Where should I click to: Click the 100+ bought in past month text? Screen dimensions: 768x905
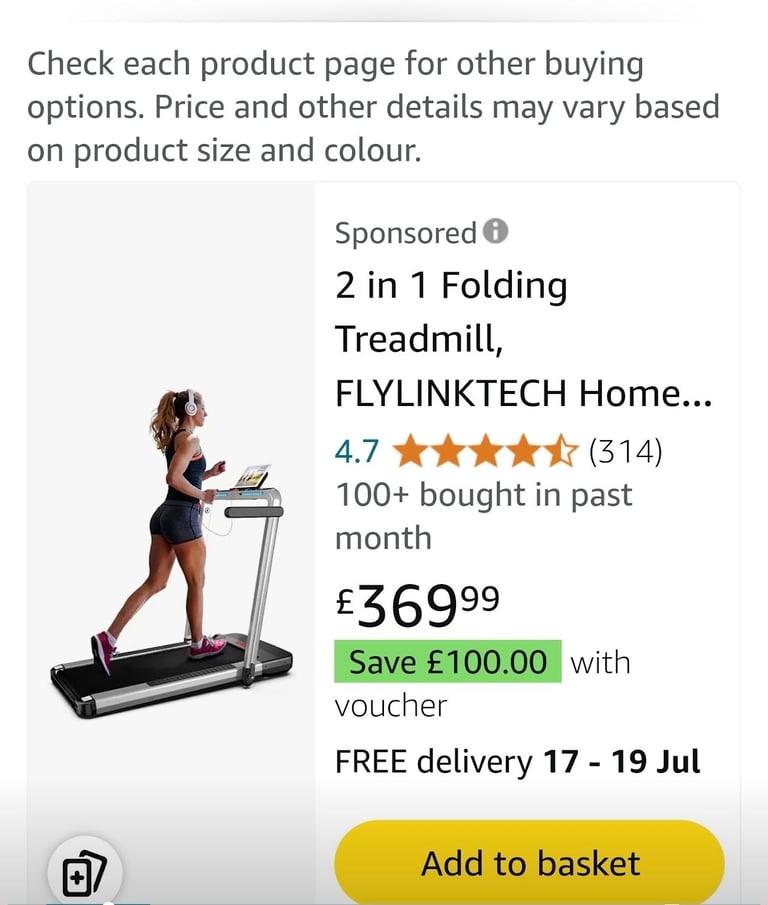point(484,517)
